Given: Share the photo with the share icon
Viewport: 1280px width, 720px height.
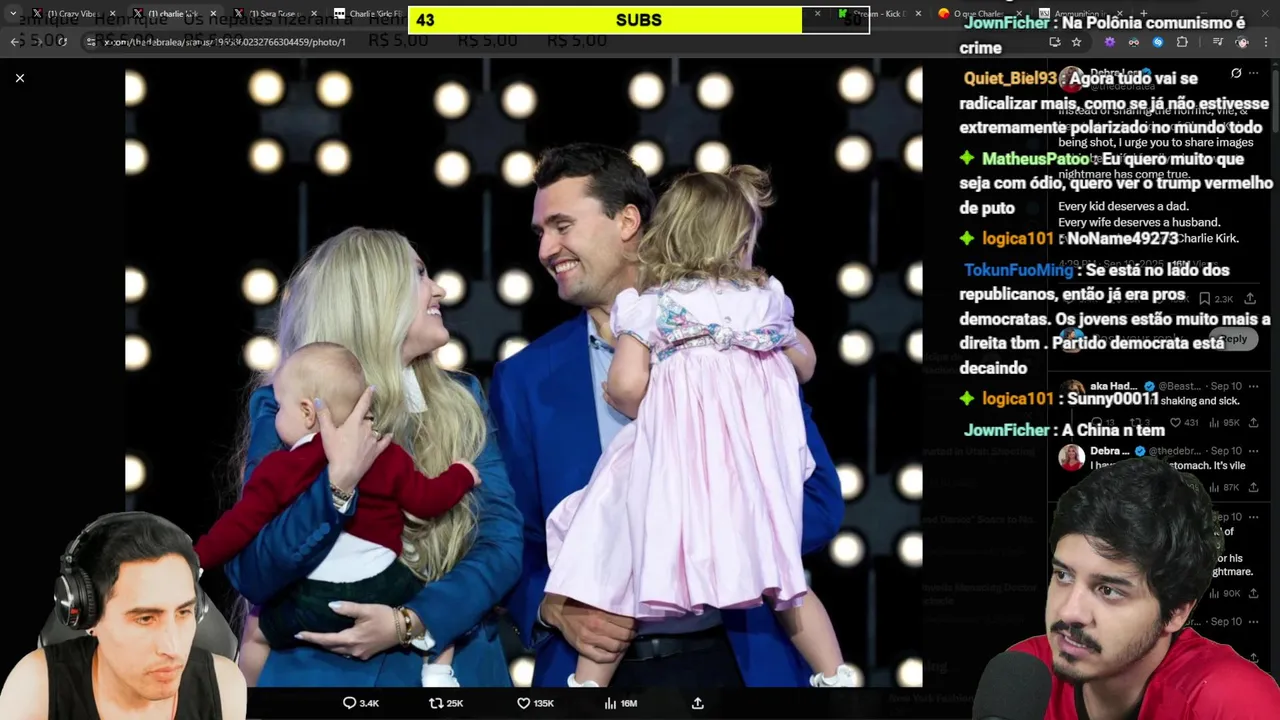Looking at the screenshot, I should pyautogui.click(x=698, y=703).
